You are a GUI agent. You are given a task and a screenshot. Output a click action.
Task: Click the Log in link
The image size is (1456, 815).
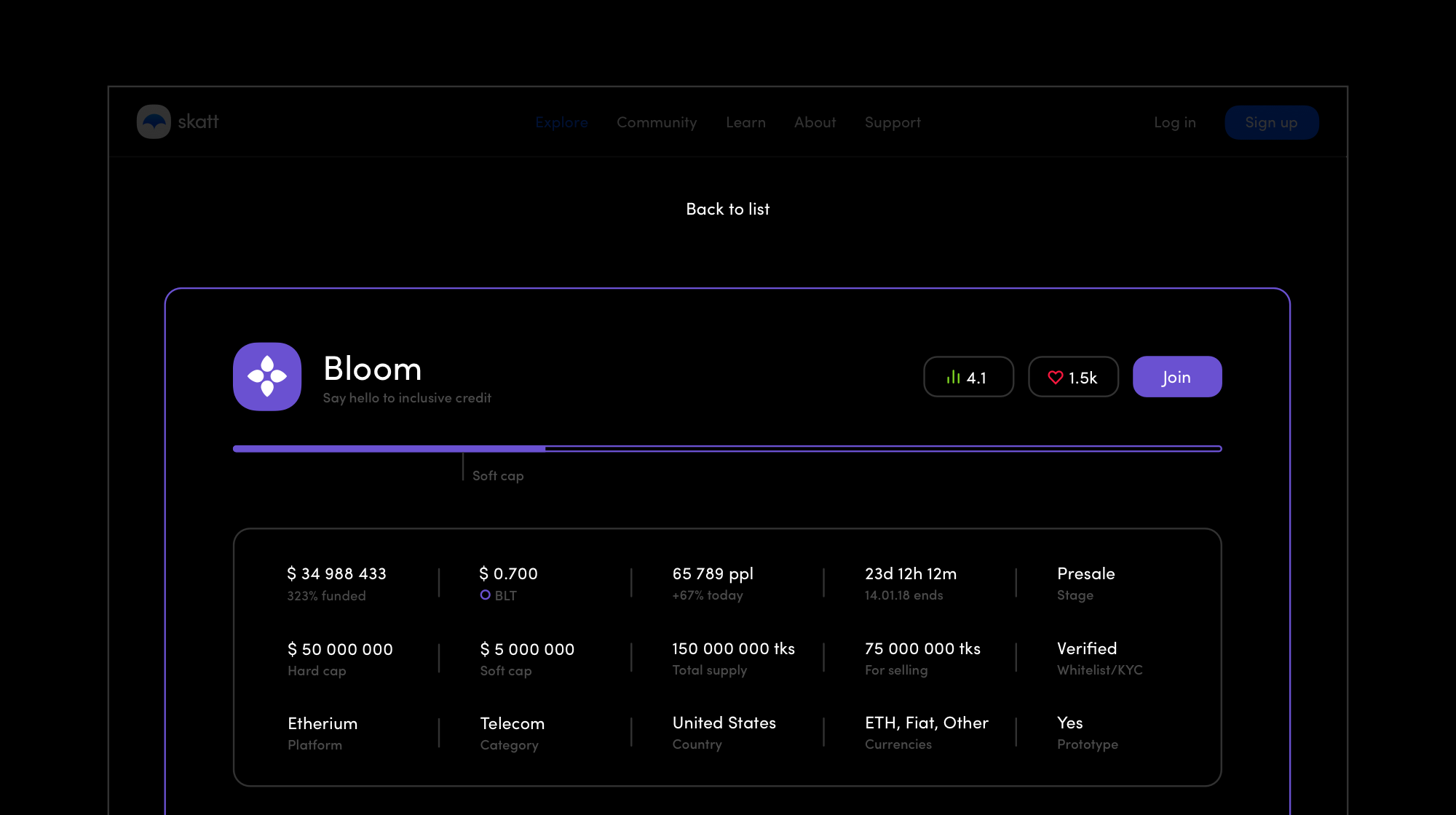pos(1174,122)
